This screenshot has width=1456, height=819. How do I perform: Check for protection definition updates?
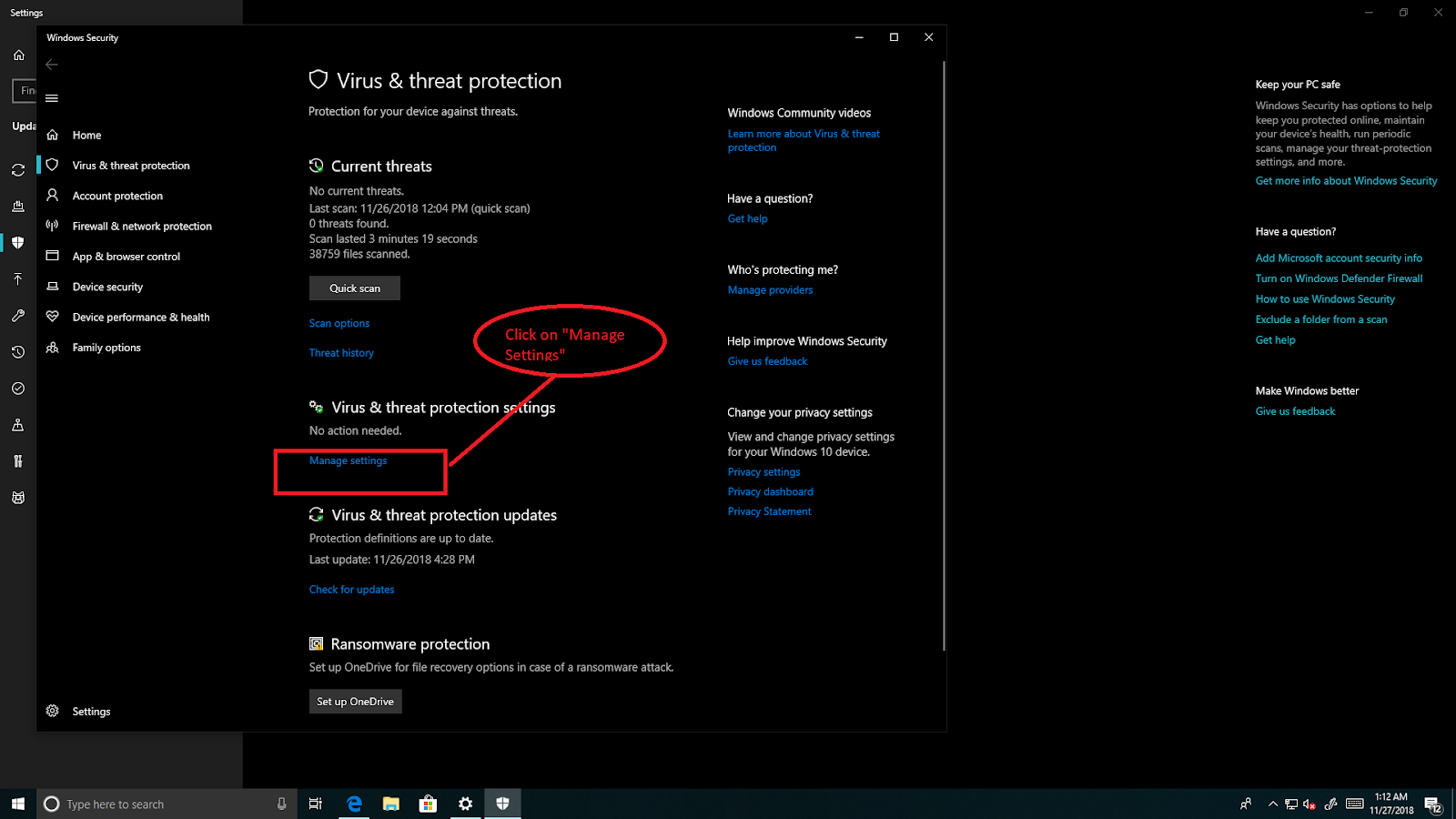click(x=351, y=589)
